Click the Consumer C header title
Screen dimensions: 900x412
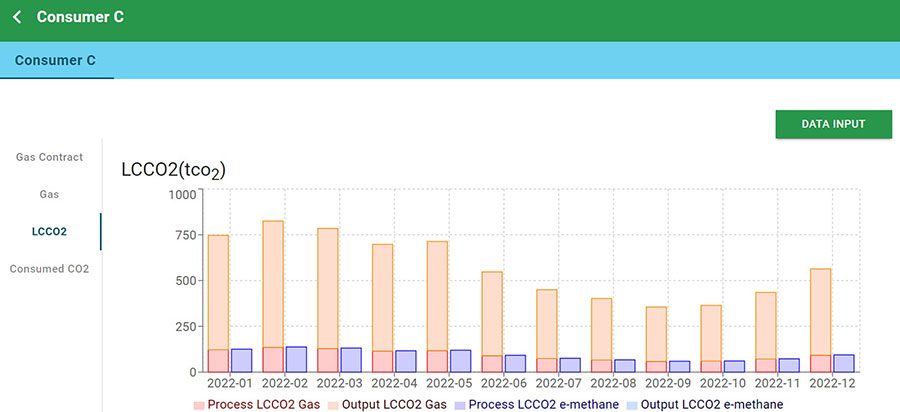(80, 17)
